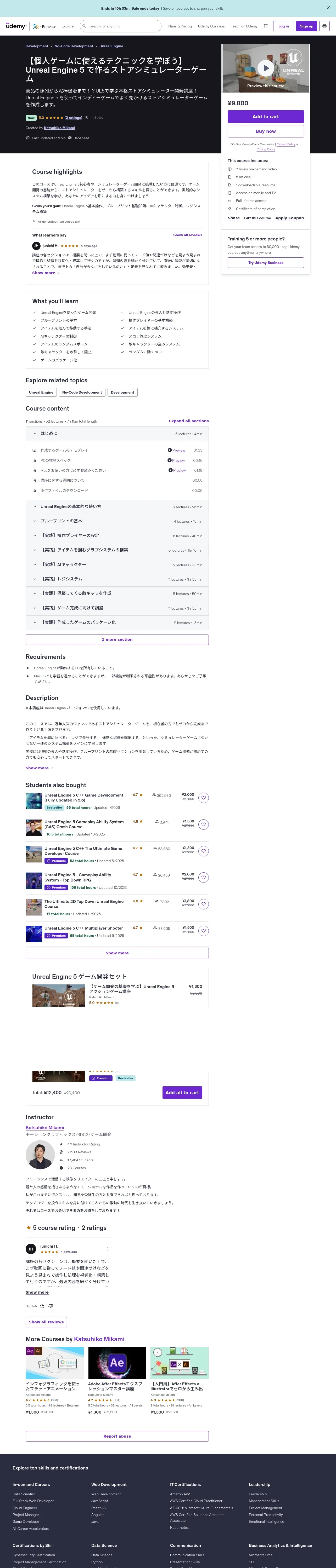The height and width of the screenshot is (1568, 336).
Task: Open the (2 ratings) link
Action: [x=73, y=118]
